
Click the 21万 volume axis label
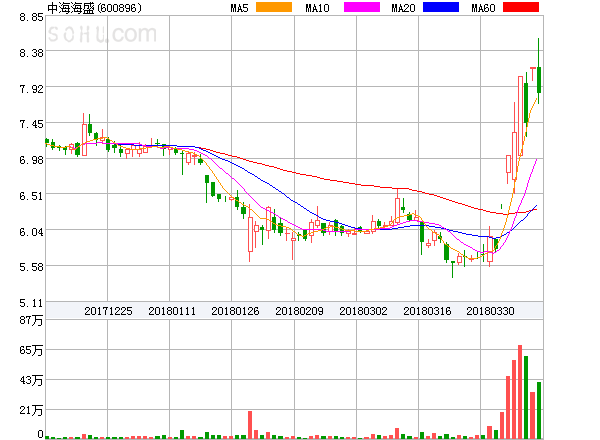(31, 411)
